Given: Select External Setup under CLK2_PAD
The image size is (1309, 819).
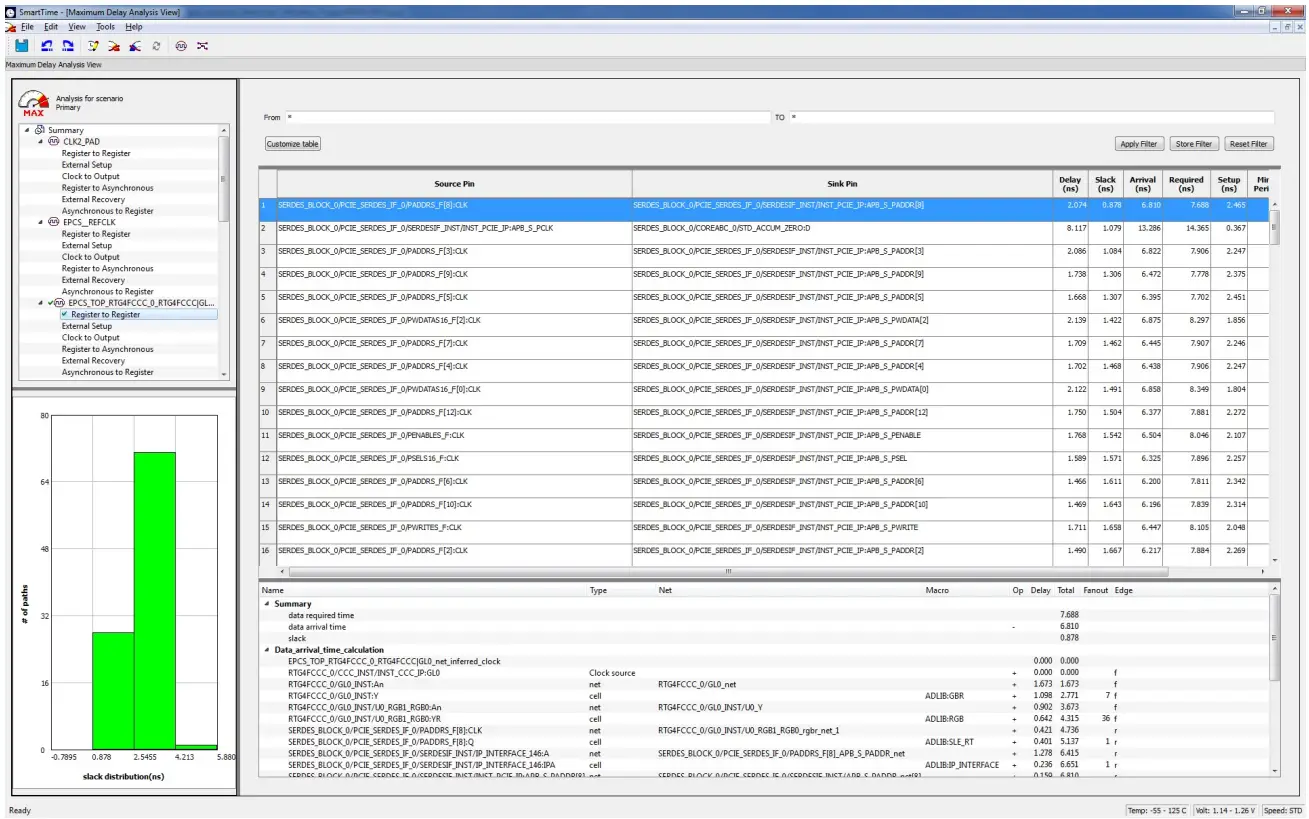Looking at the screenshot, I should pos(87,165).
